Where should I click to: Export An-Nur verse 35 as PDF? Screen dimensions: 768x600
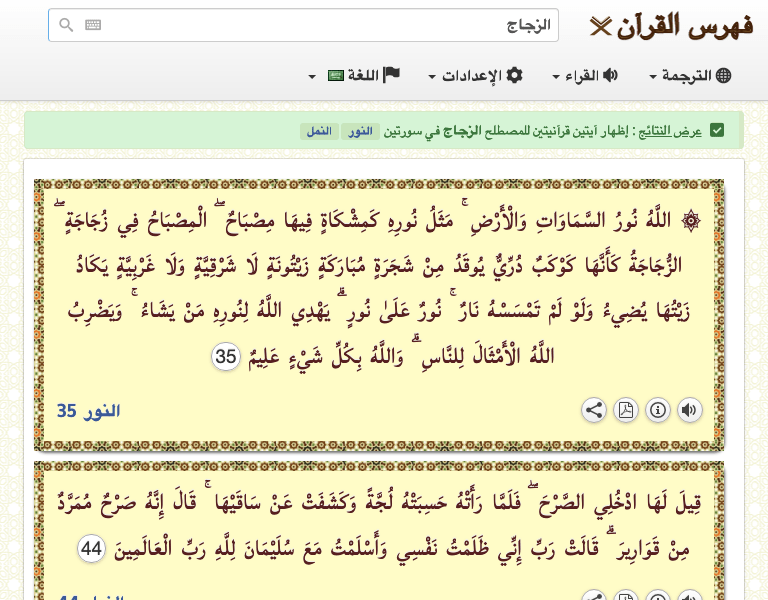[626, 410]
